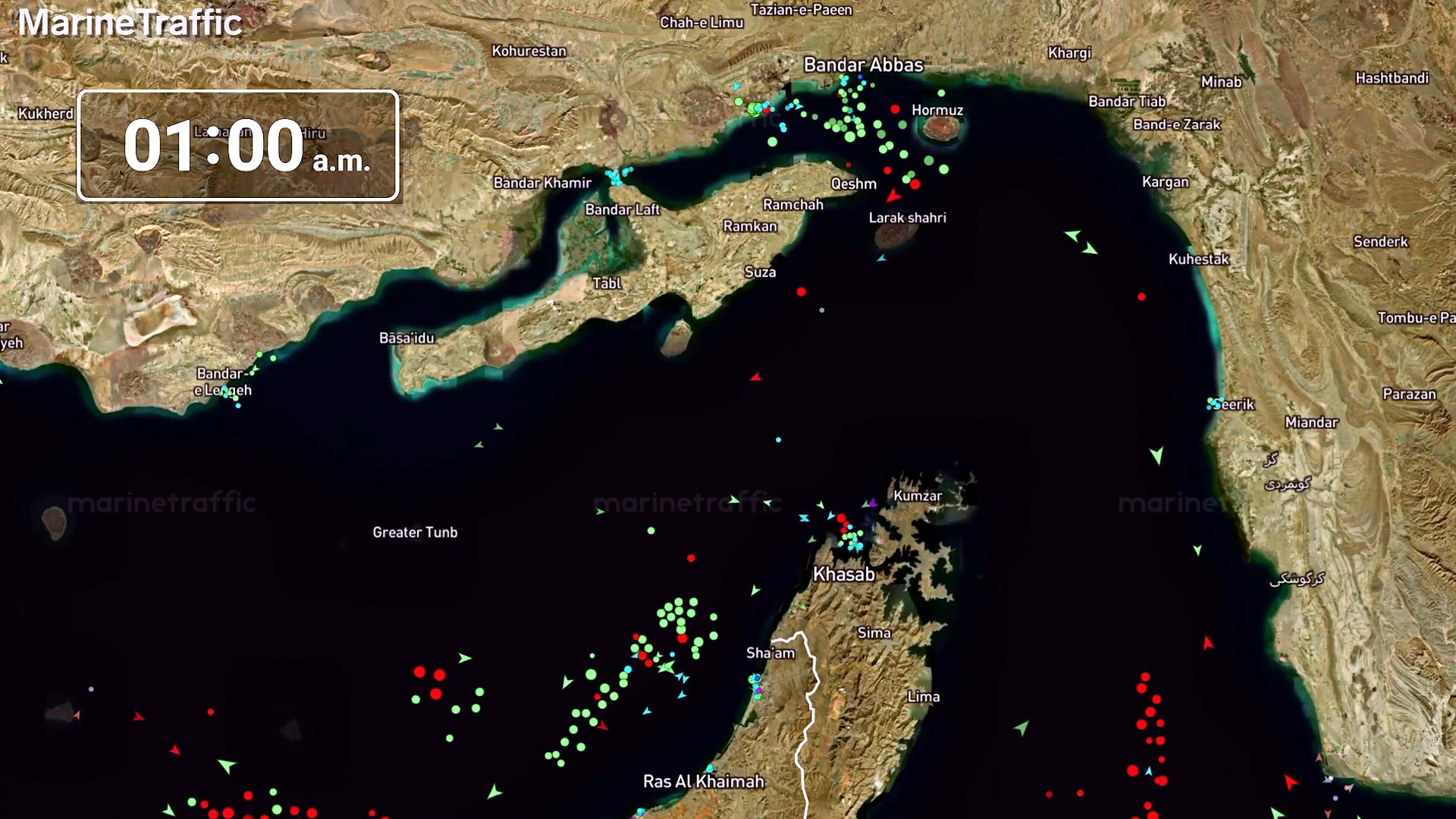Click the Bandar Laft label
1456x819 pixels.
623,209
